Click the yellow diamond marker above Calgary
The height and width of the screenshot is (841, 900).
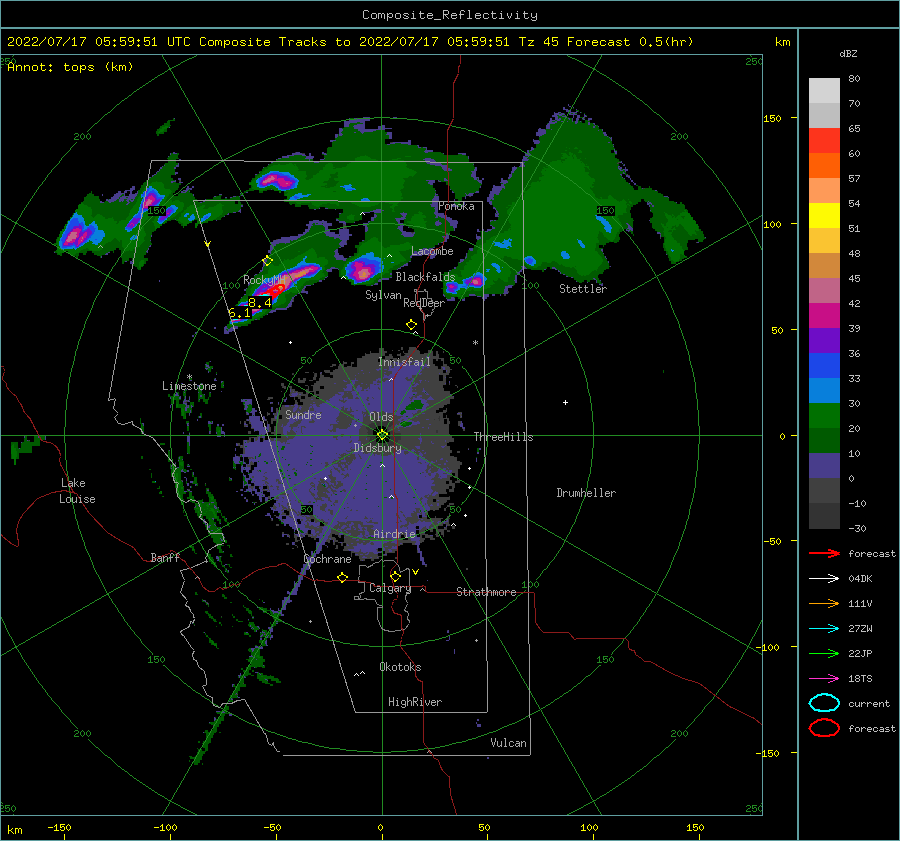pyautogui.click(x=395, y=576)
